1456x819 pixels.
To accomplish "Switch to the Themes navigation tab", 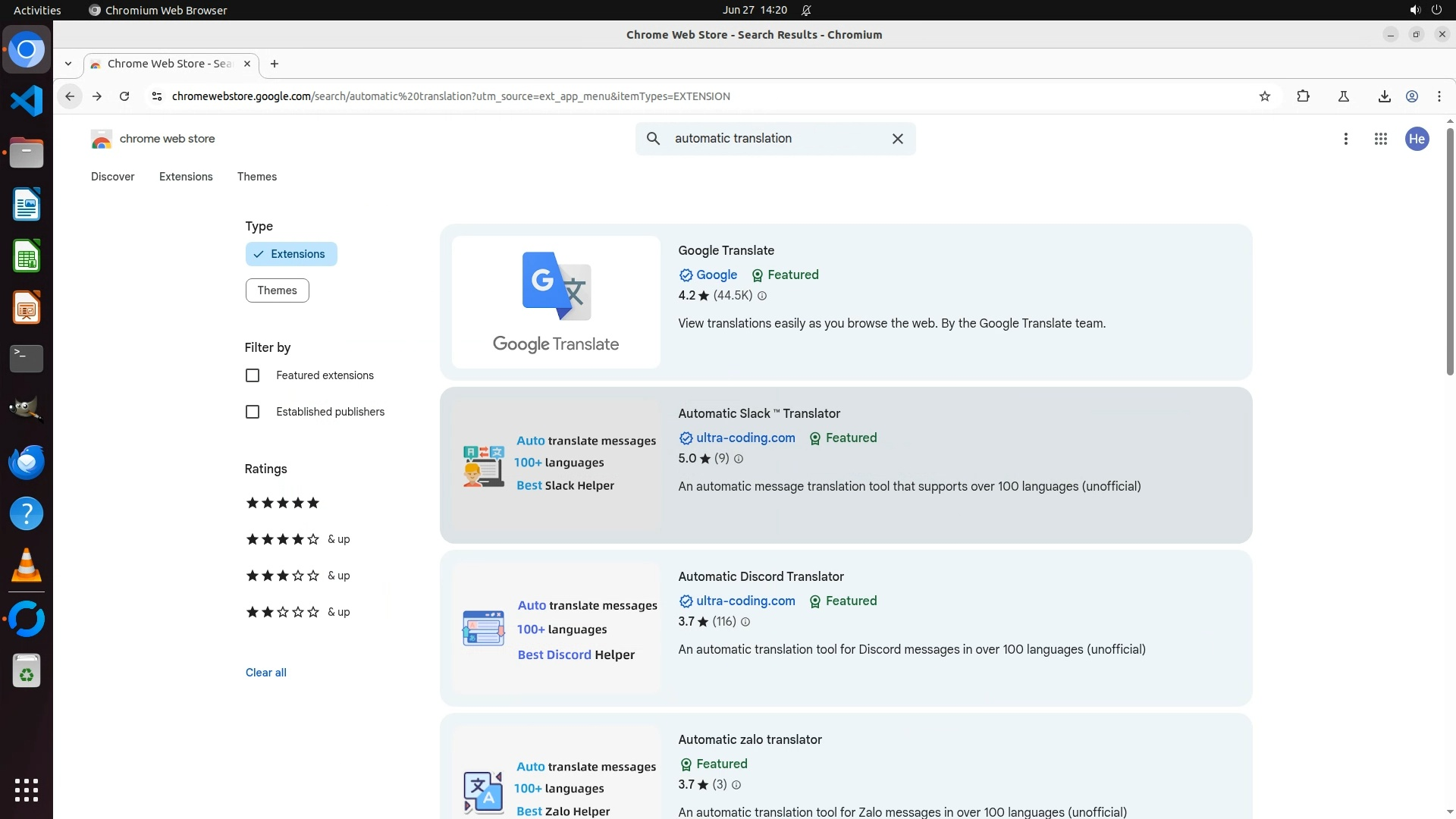I will tap(256, 177).
